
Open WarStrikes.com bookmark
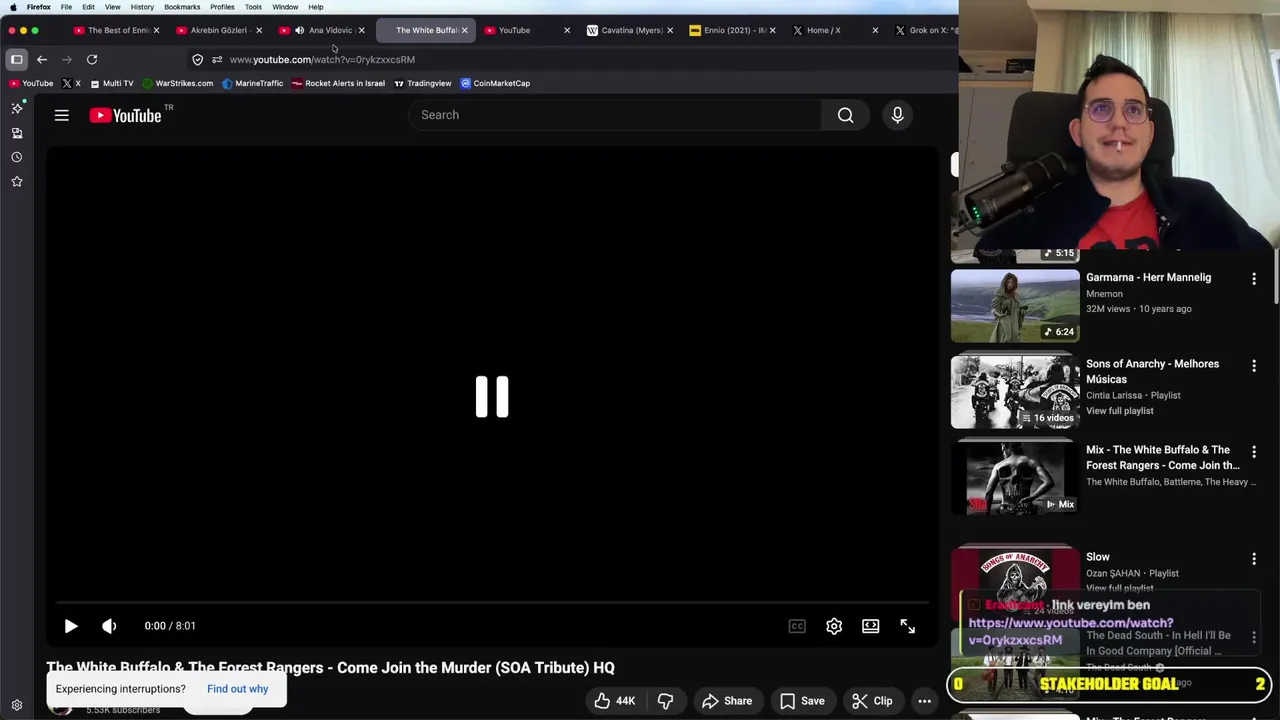pyautogui.click(x=178, y=84)
